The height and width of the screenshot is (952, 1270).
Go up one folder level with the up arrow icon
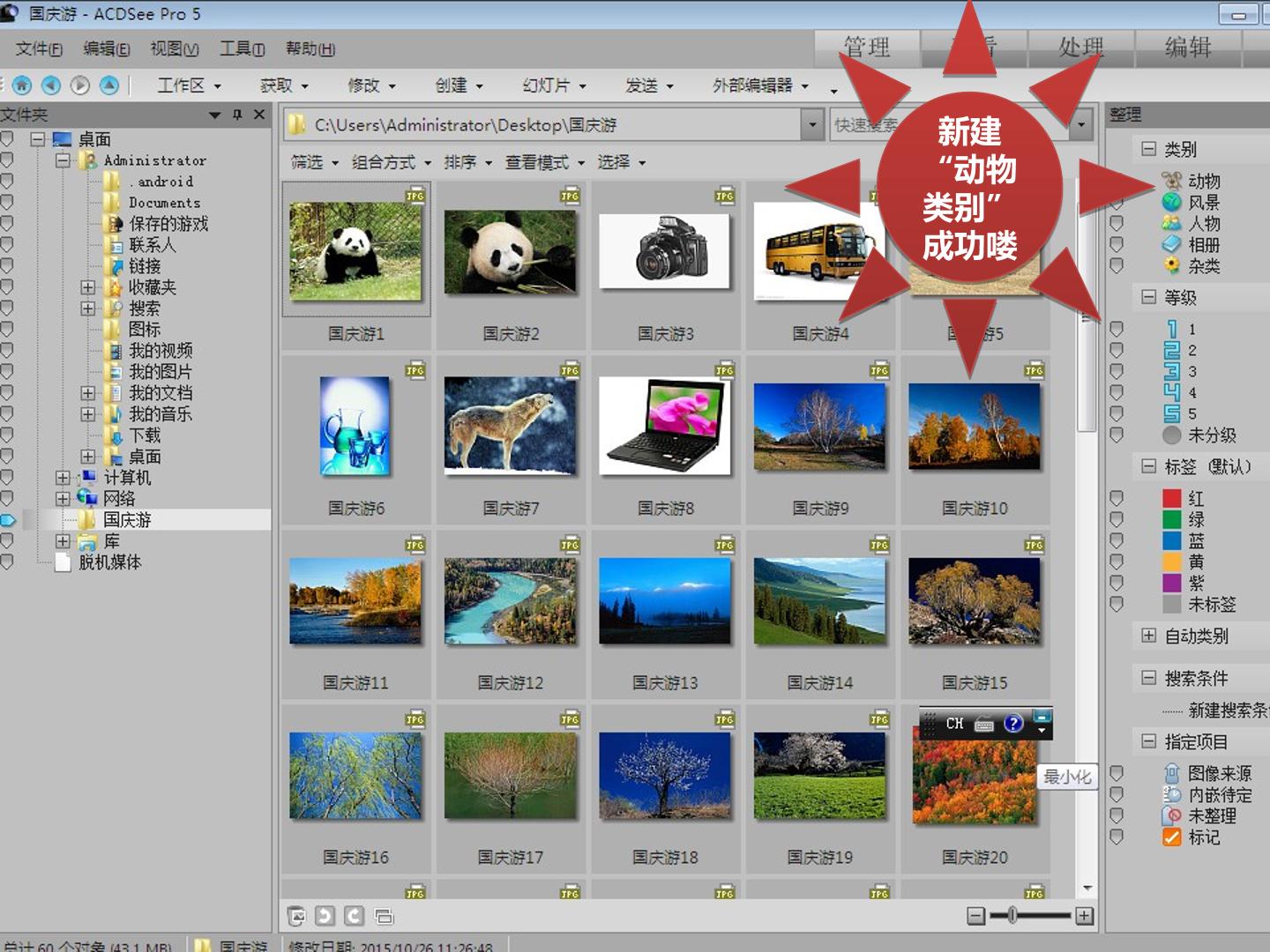pos(109,86)
